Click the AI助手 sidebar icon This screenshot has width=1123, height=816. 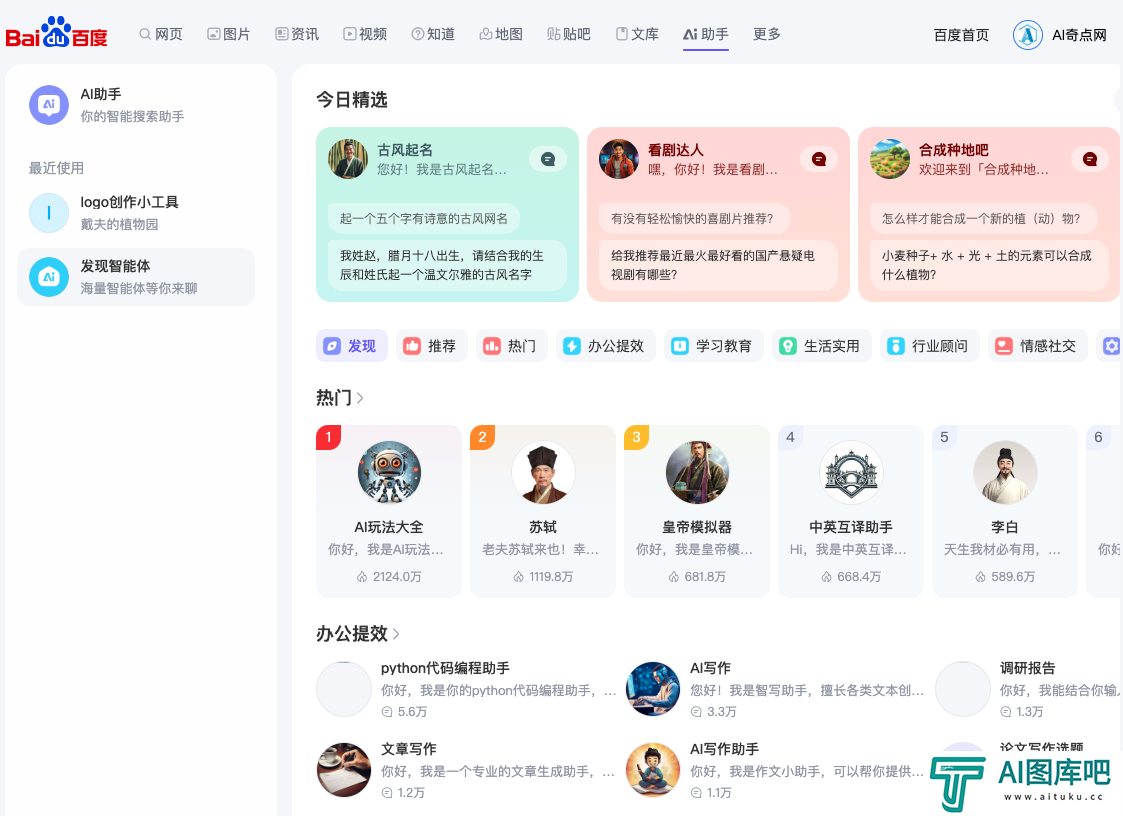click(49, 105)
